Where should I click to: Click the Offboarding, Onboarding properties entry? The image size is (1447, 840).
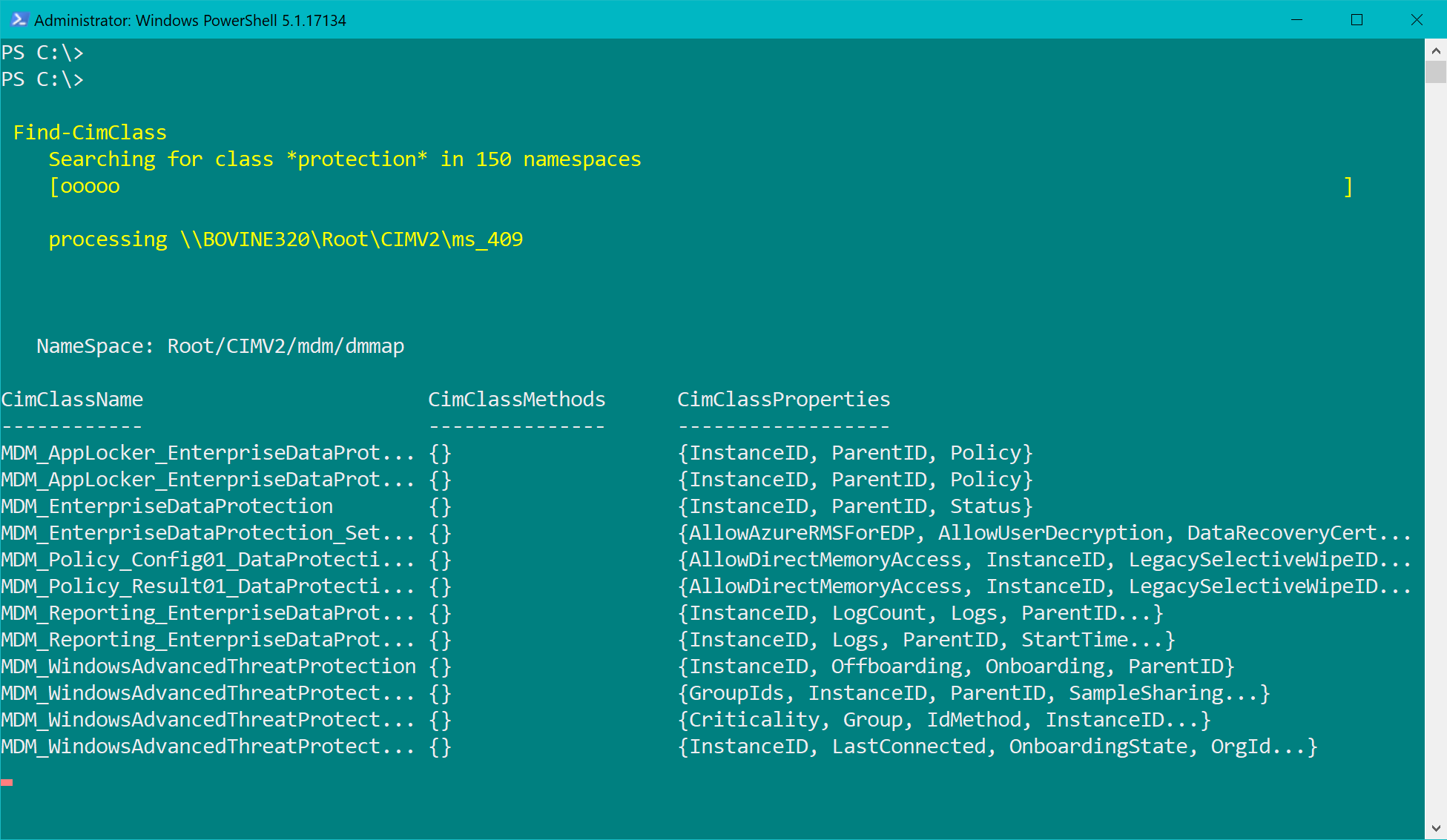955,667
